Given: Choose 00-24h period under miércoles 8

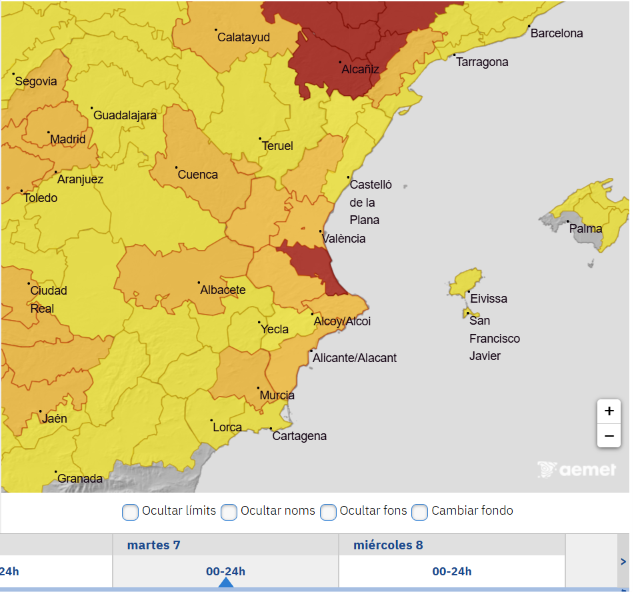Looking at the screenshot, I should pos(452,571).
